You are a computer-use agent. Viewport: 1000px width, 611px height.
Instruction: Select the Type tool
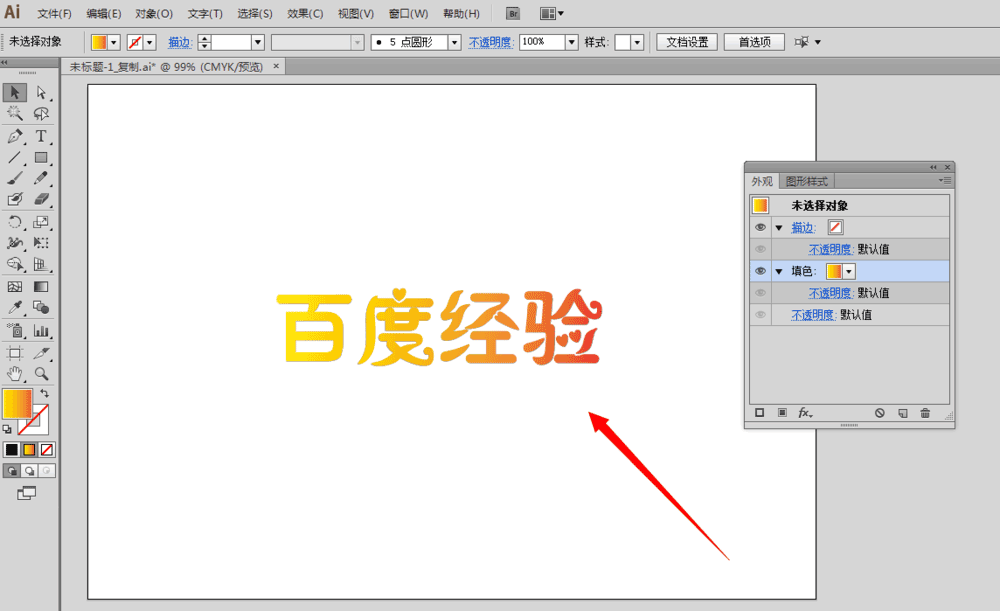coord(41,136)
